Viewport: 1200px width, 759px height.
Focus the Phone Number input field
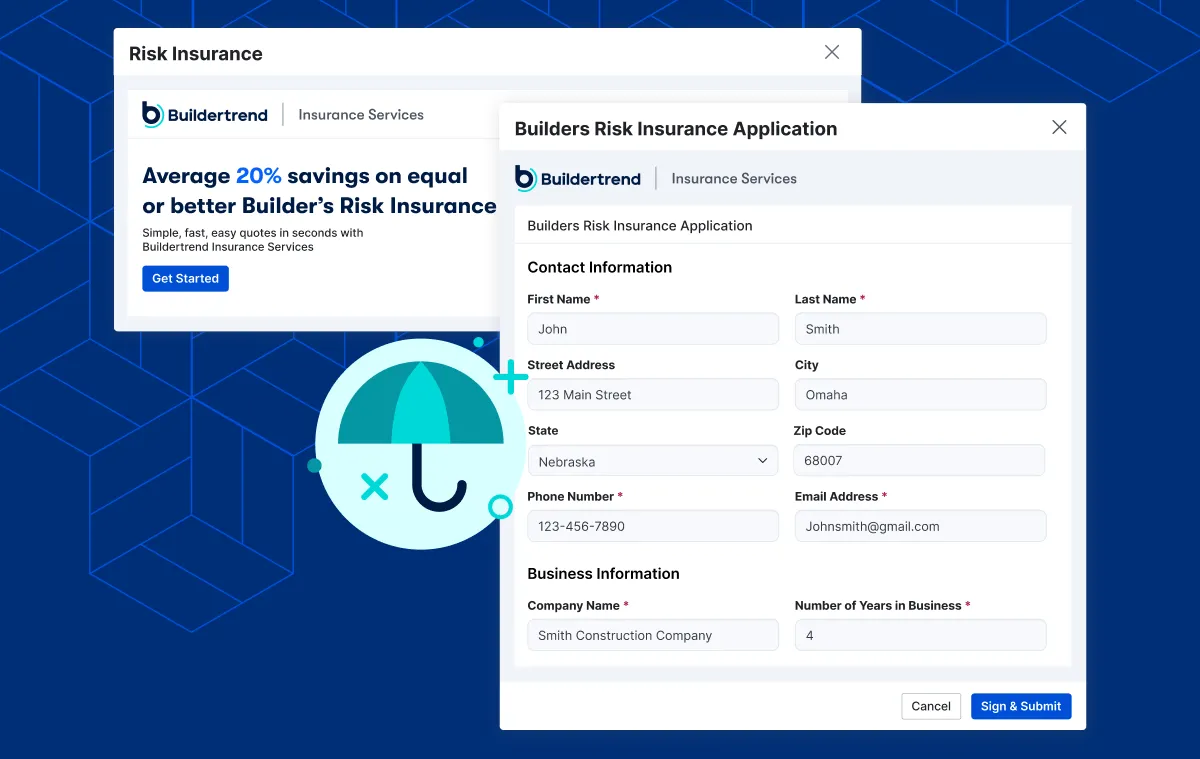point(653,526)
